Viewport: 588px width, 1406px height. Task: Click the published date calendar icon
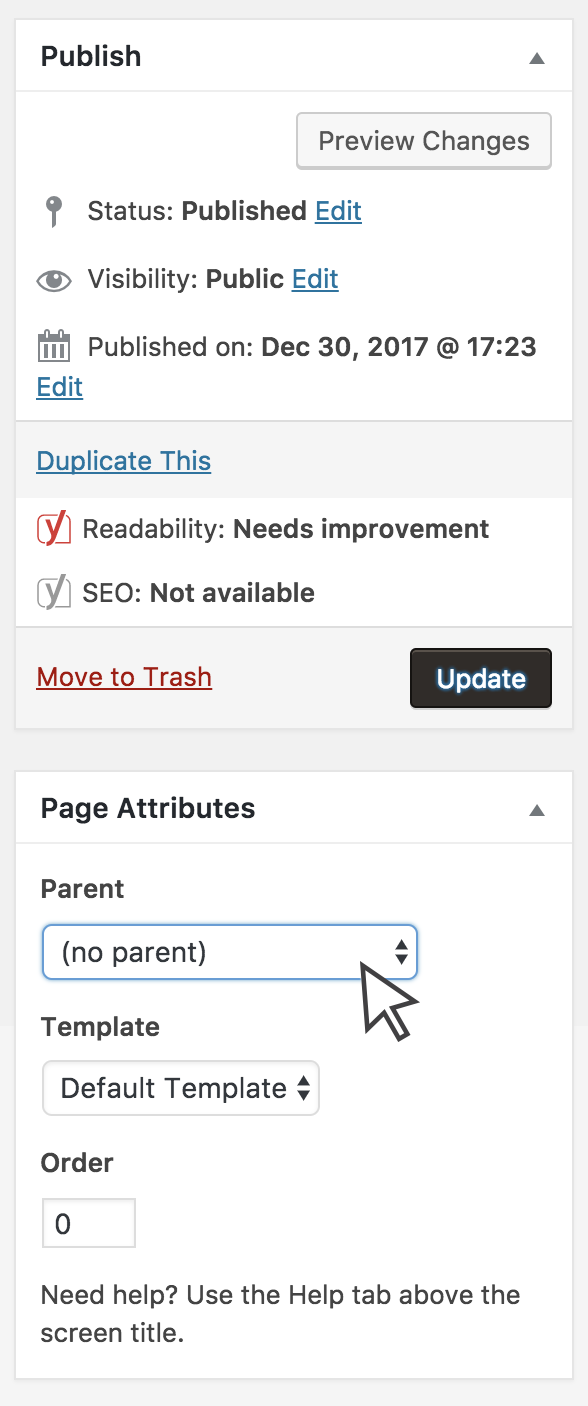54,347
